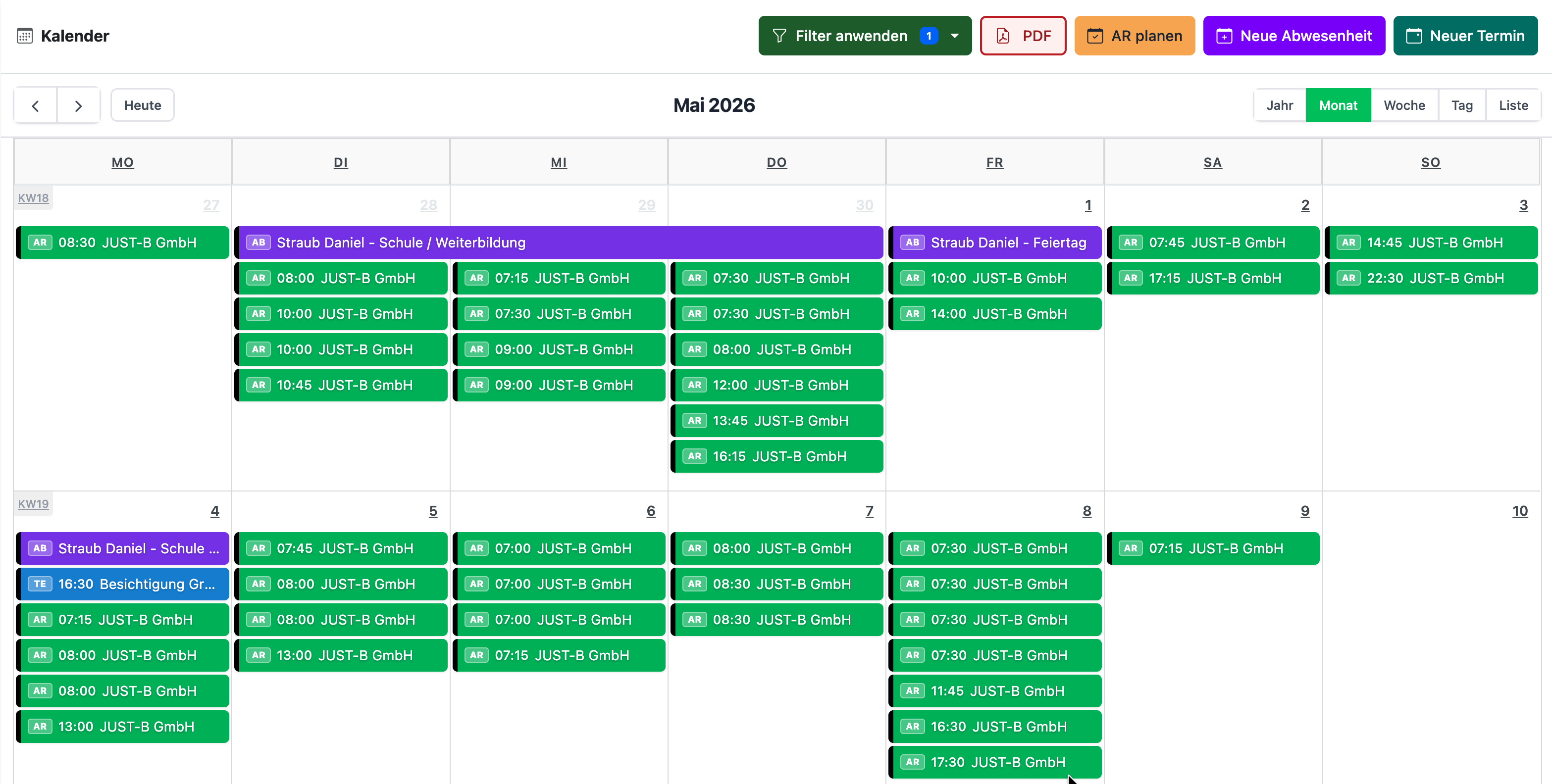Switch to Jahr view

click(1279, 105)
